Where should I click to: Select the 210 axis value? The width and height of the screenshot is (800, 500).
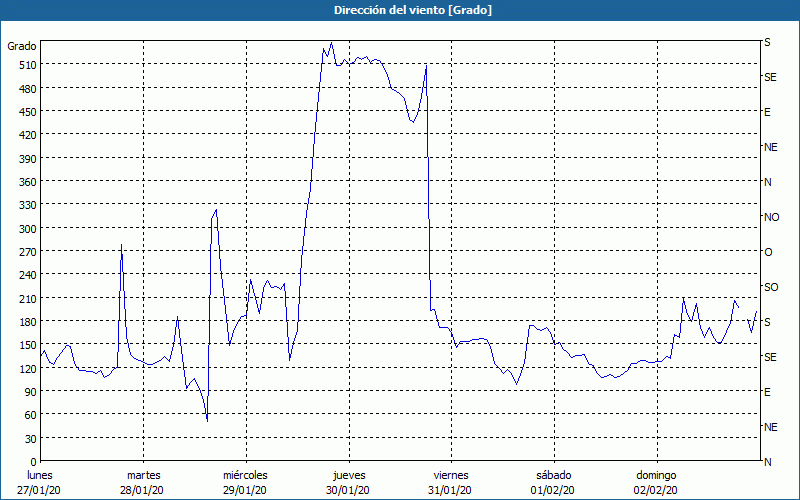(27, 298)
